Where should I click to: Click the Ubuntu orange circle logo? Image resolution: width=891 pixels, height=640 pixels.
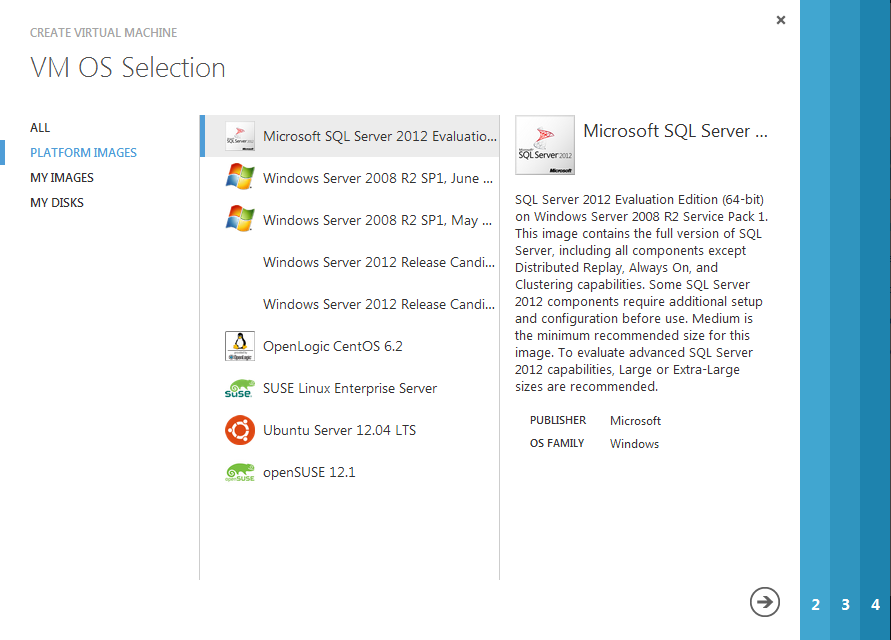pyautogui.click(x=240, y=430)
